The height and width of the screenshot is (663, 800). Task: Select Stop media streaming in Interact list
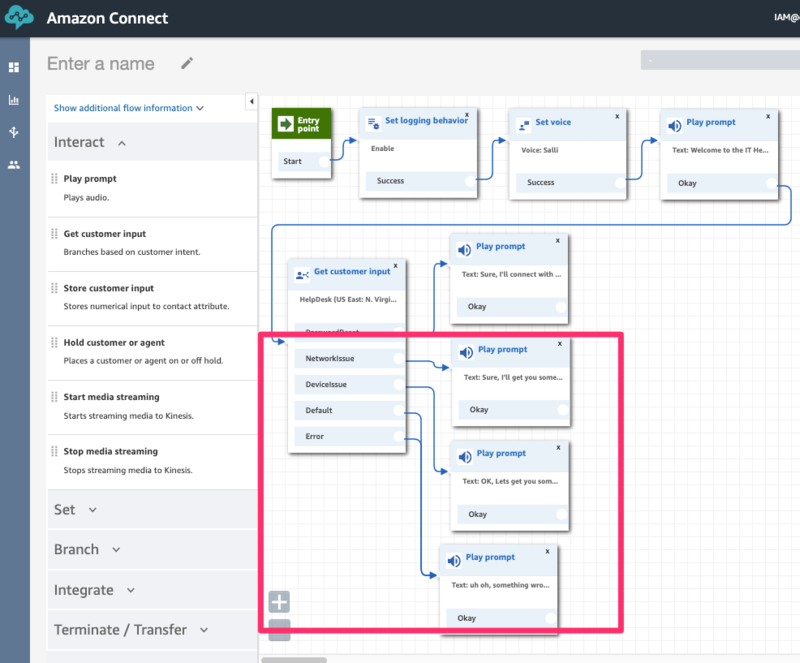(x=153, y=460)
